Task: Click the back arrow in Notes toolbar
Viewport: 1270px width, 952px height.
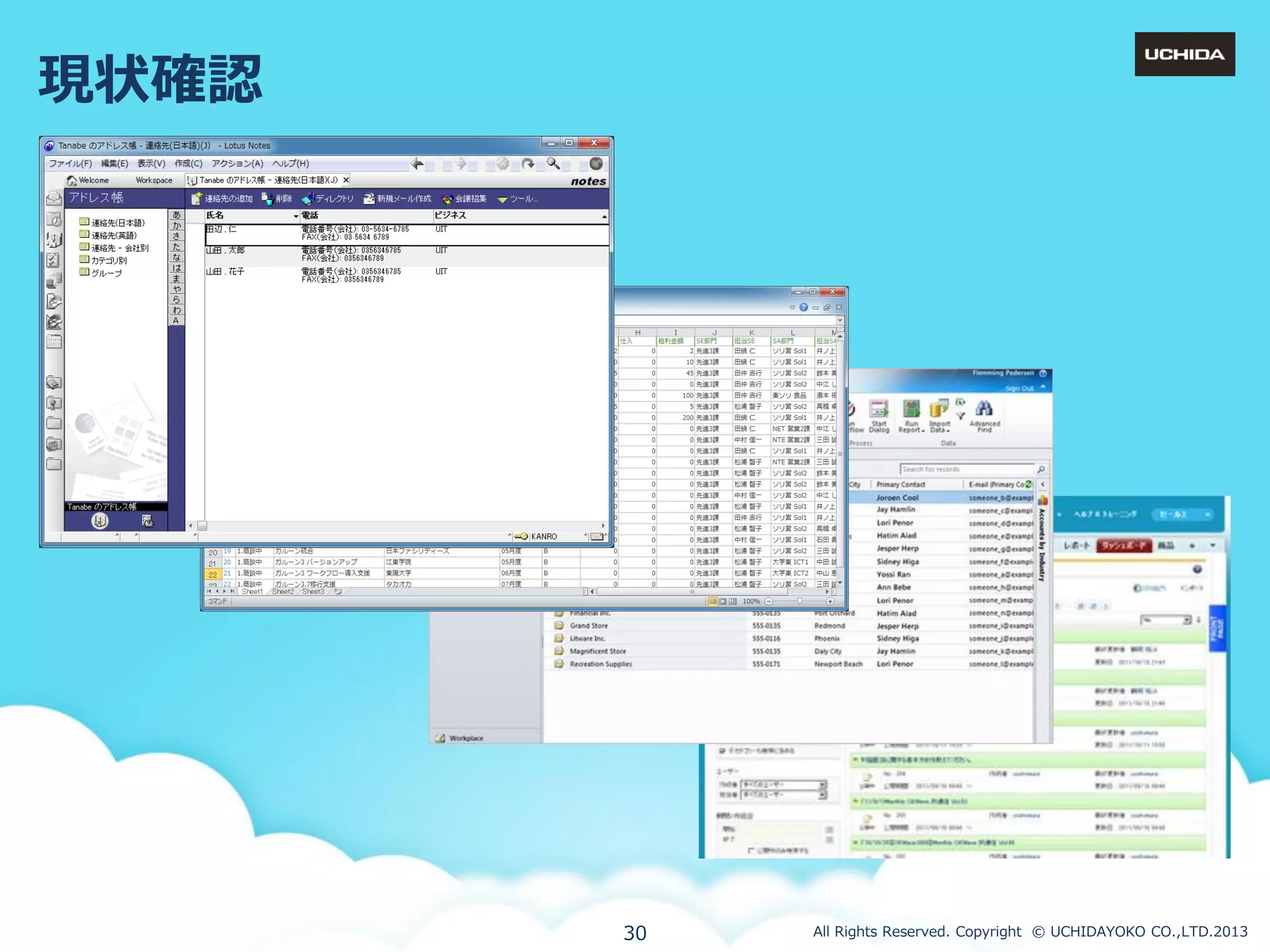Action: pos(417,164)
